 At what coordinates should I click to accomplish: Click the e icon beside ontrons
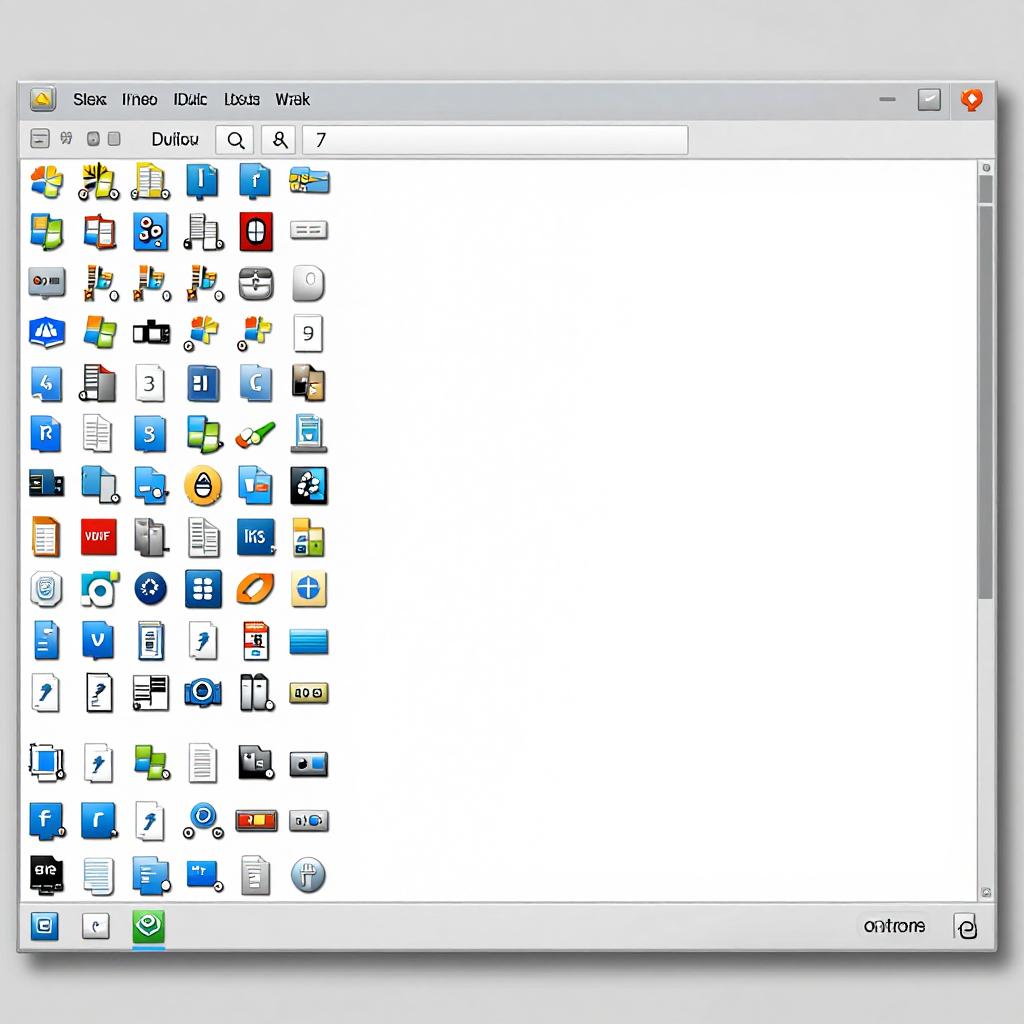(965, 926)
